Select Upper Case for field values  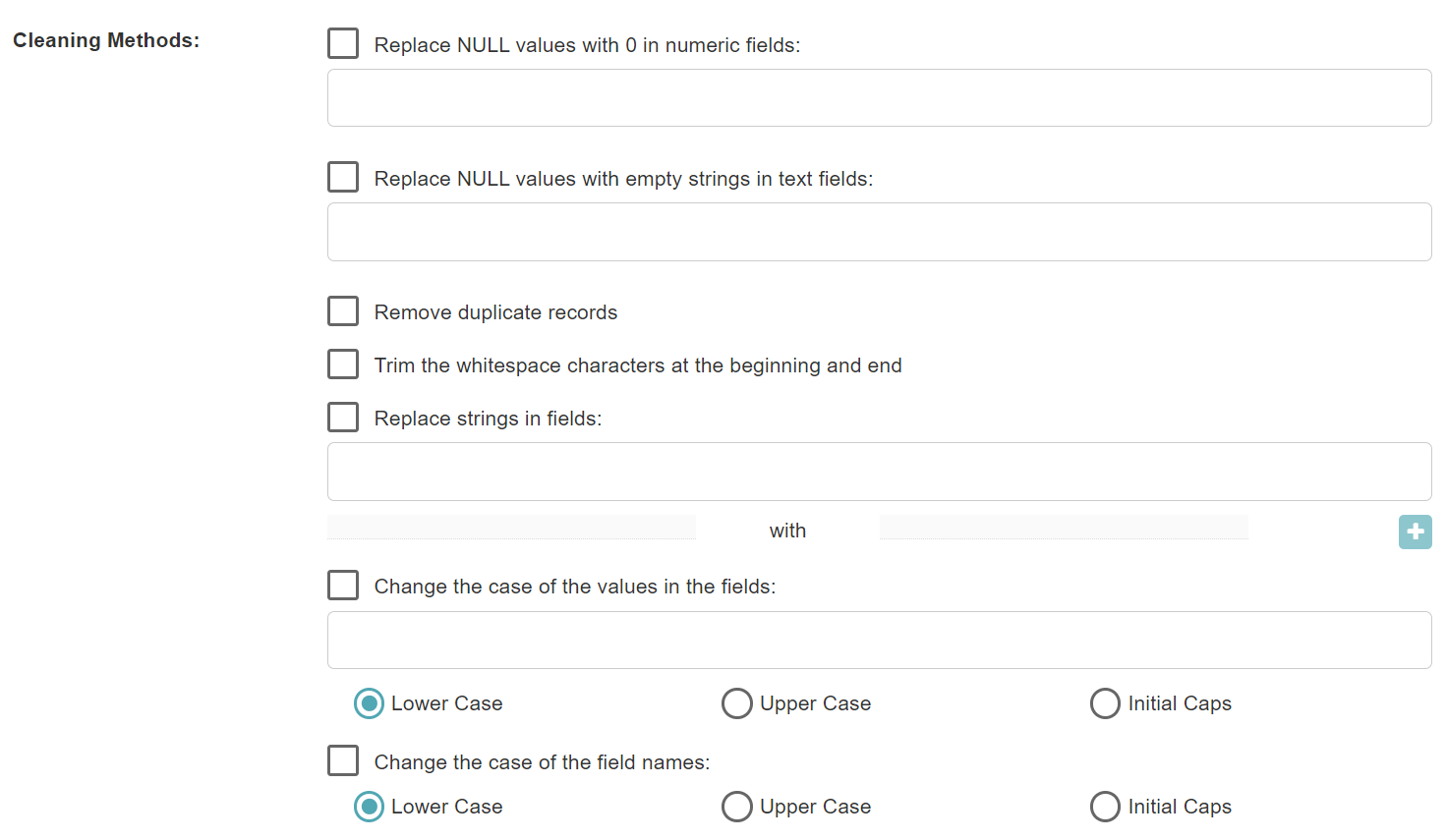(737, 703)
